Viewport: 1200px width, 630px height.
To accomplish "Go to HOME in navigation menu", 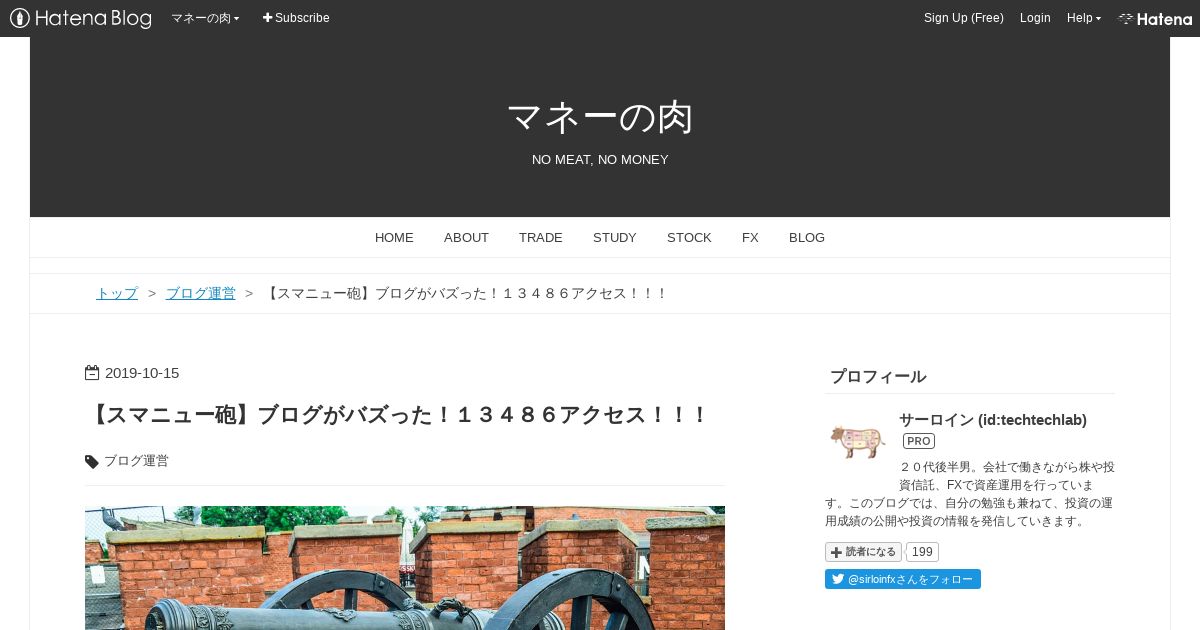I will pyautogui.click(x=394, y=237).
